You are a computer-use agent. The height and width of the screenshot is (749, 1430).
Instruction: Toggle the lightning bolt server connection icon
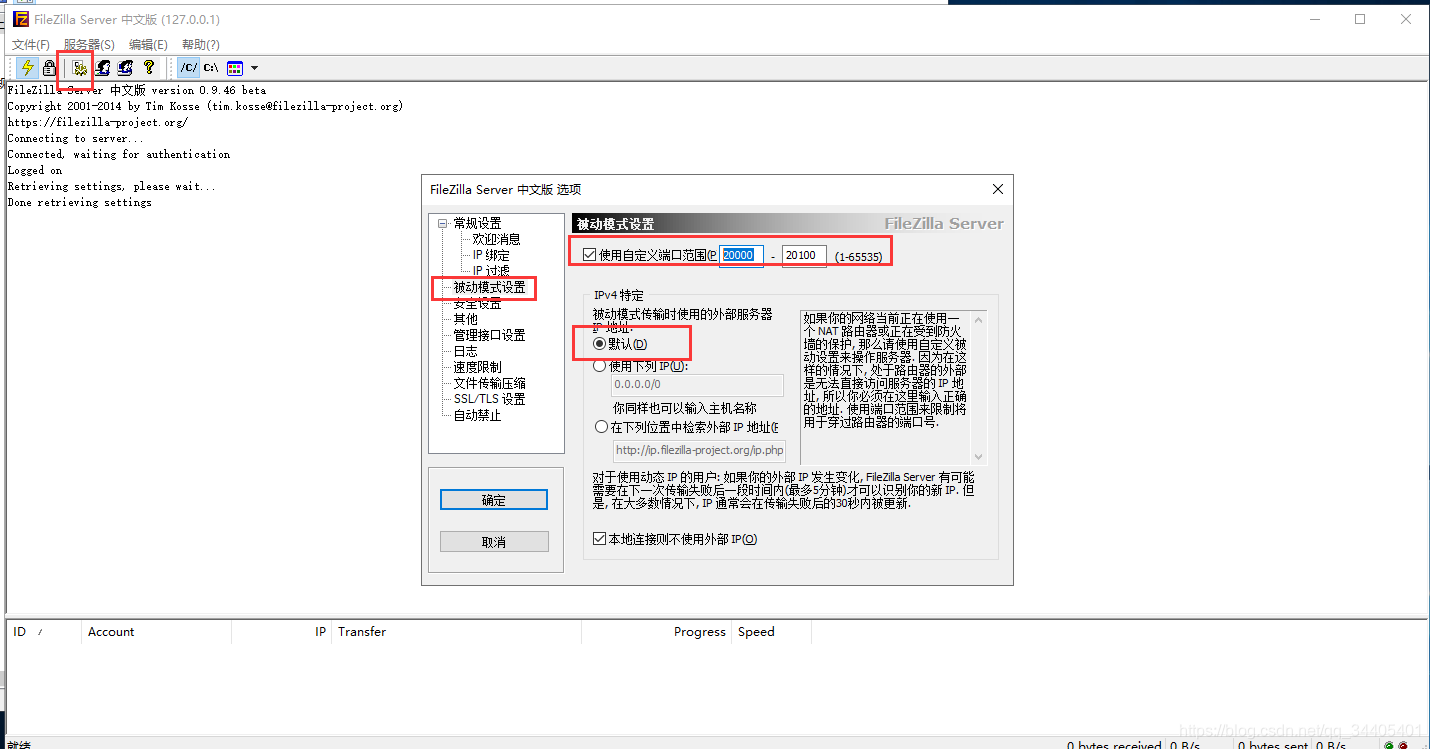point(28,68)
